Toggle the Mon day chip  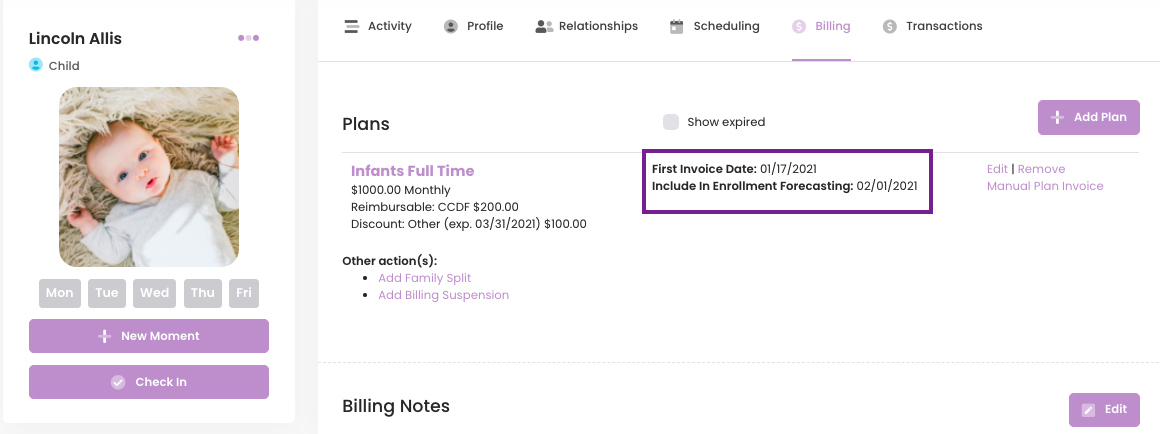pos(59,293)
